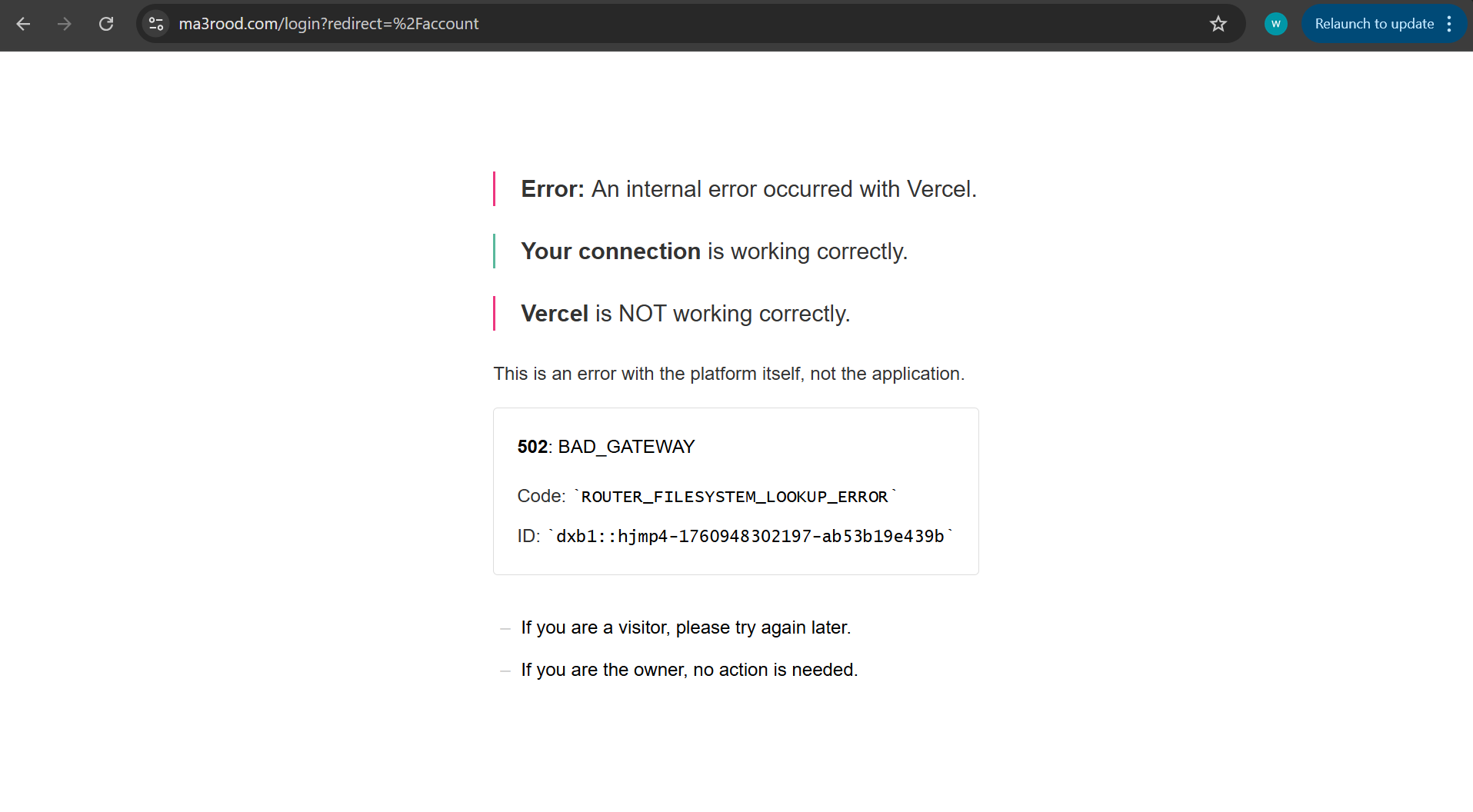This screenshot has height=812, width=1473.
Task: Reload the current page
Action: tap(106, 24)
